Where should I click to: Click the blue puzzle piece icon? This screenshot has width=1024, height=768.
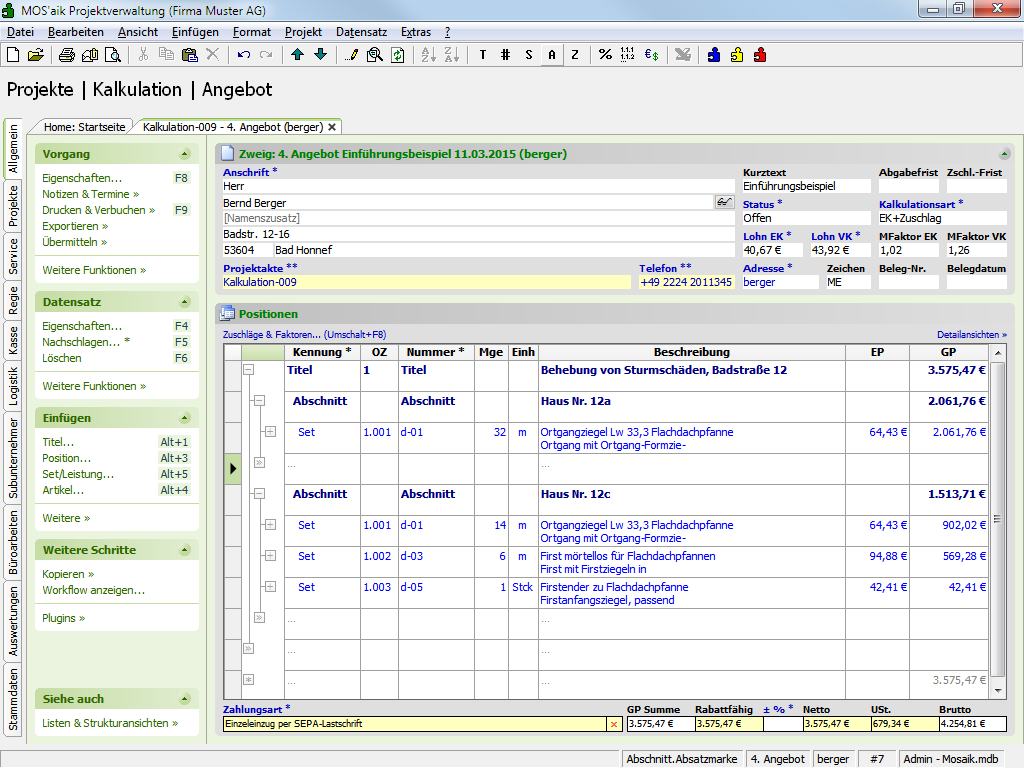(x=714, y=55)
